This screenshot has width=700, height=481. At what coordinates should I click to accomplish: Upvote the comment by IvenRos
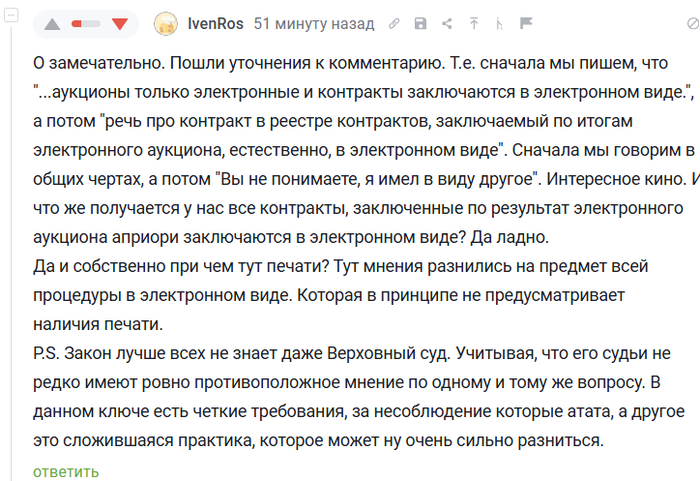(x=53, y=23)
